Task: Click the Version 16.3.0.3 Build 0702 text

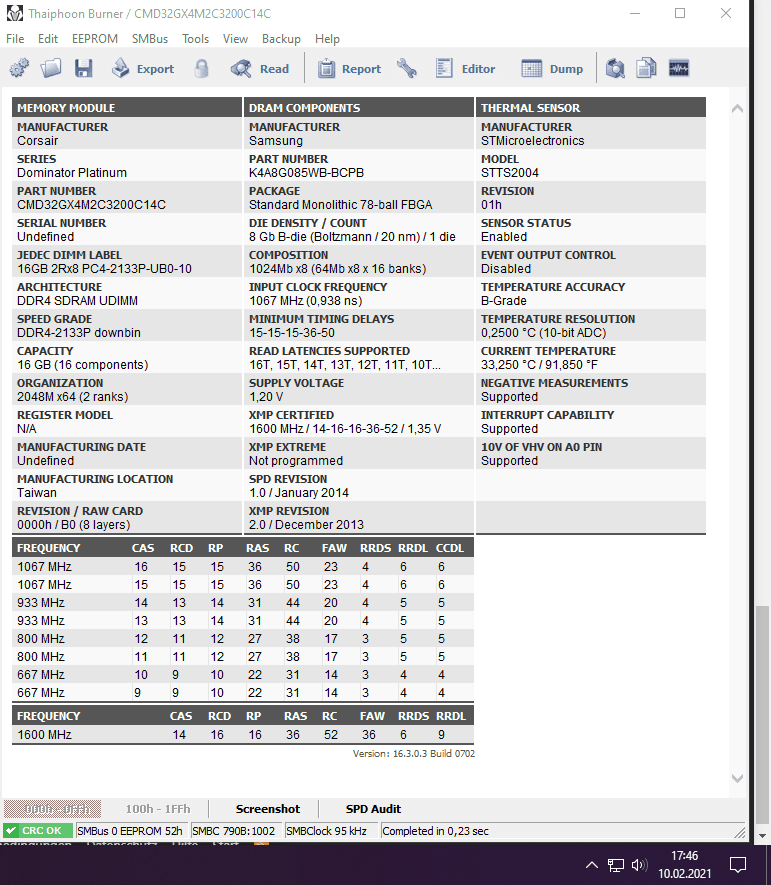Action: pos(414,753)
